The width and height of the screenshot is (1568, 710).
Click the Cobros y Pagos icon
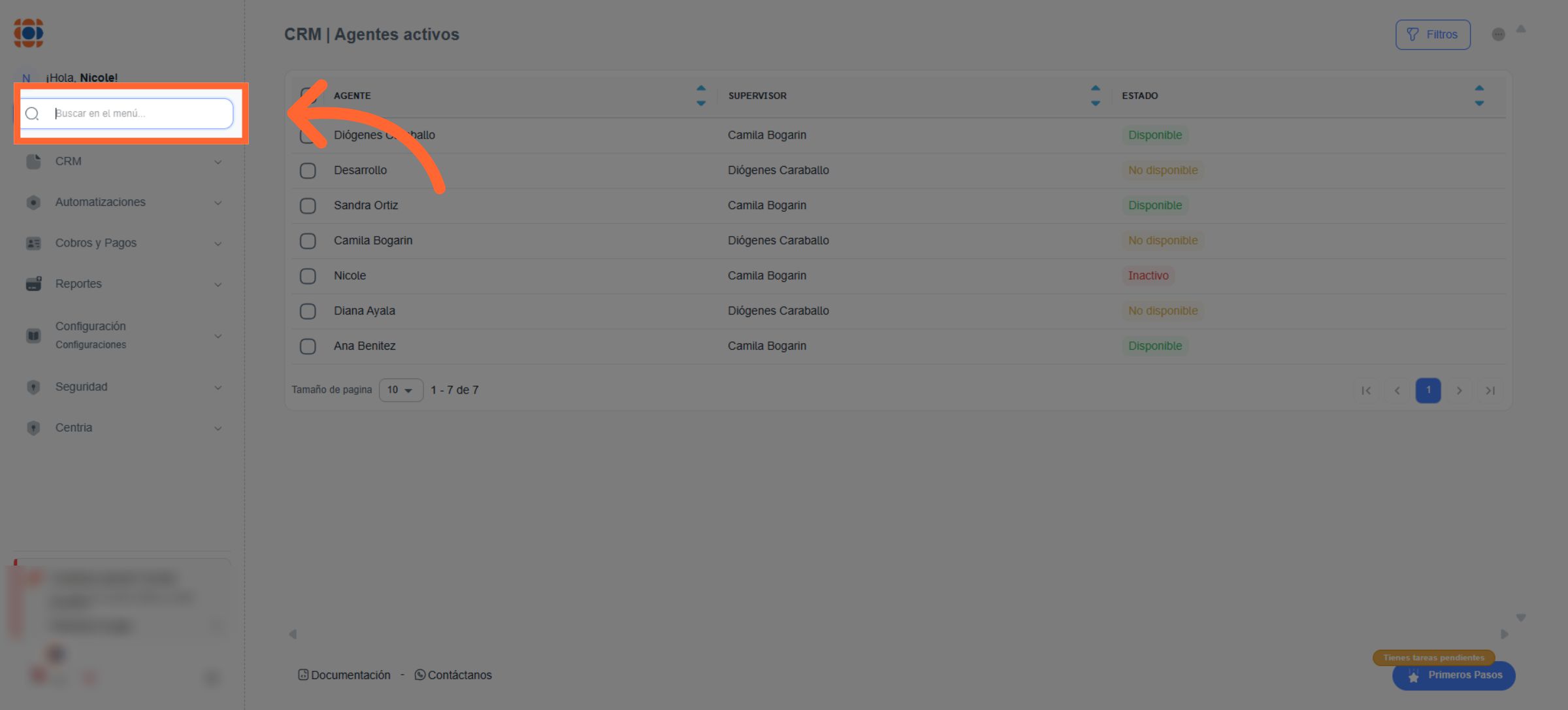pyautogui.click(x=33, y=243)
